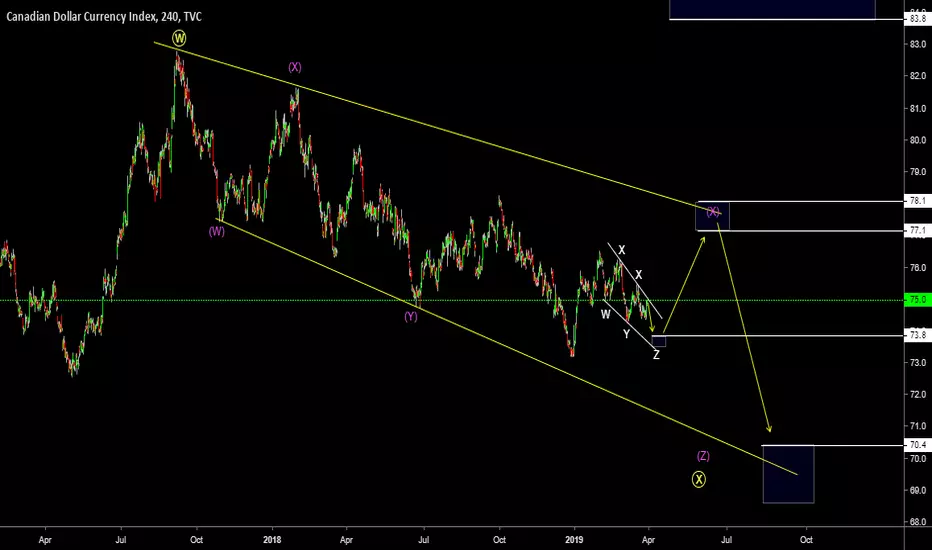The image size is (932, 550).
Task: Click the 77.1 price level label
Action: point(917,230)
